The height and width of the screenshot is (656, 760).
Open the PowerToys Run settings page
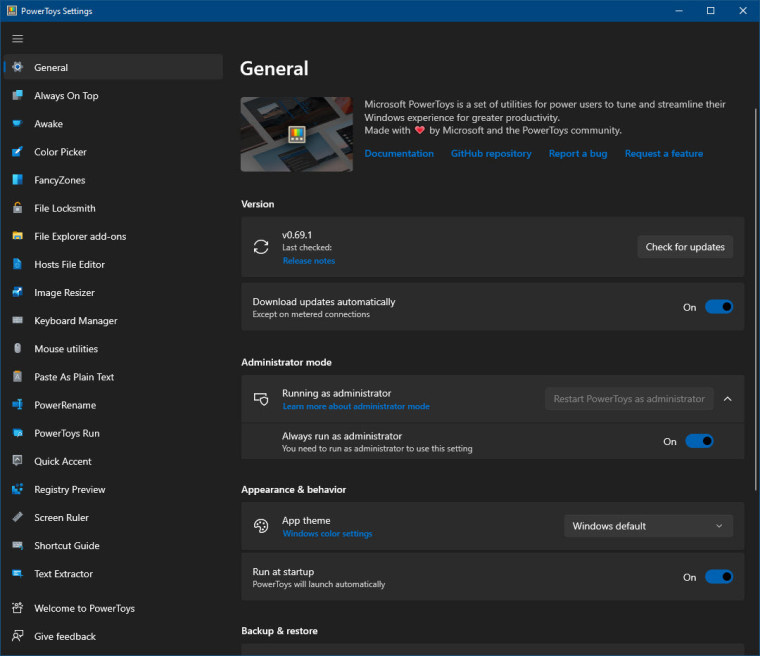point(66,433)
